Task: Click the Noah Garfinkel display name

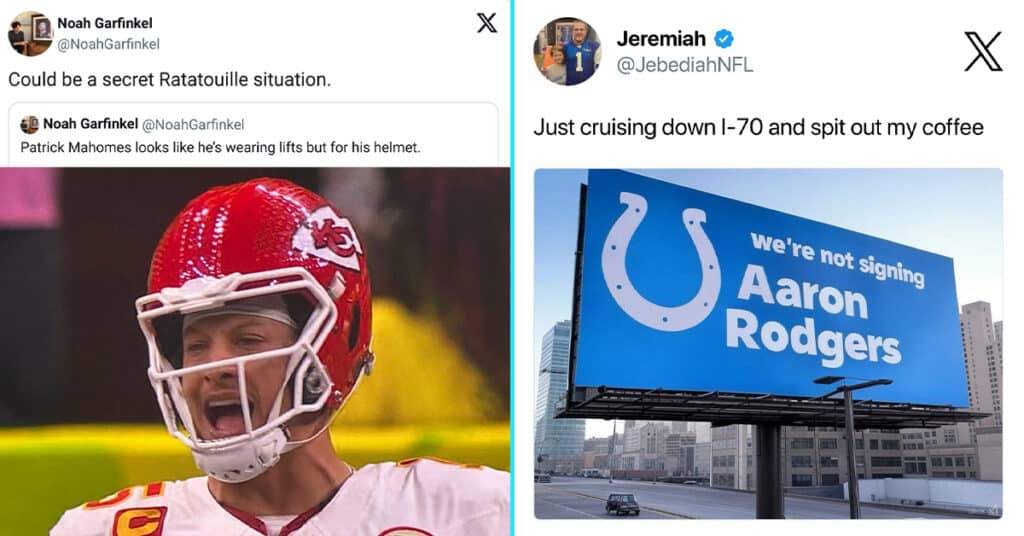Action: 104,23
